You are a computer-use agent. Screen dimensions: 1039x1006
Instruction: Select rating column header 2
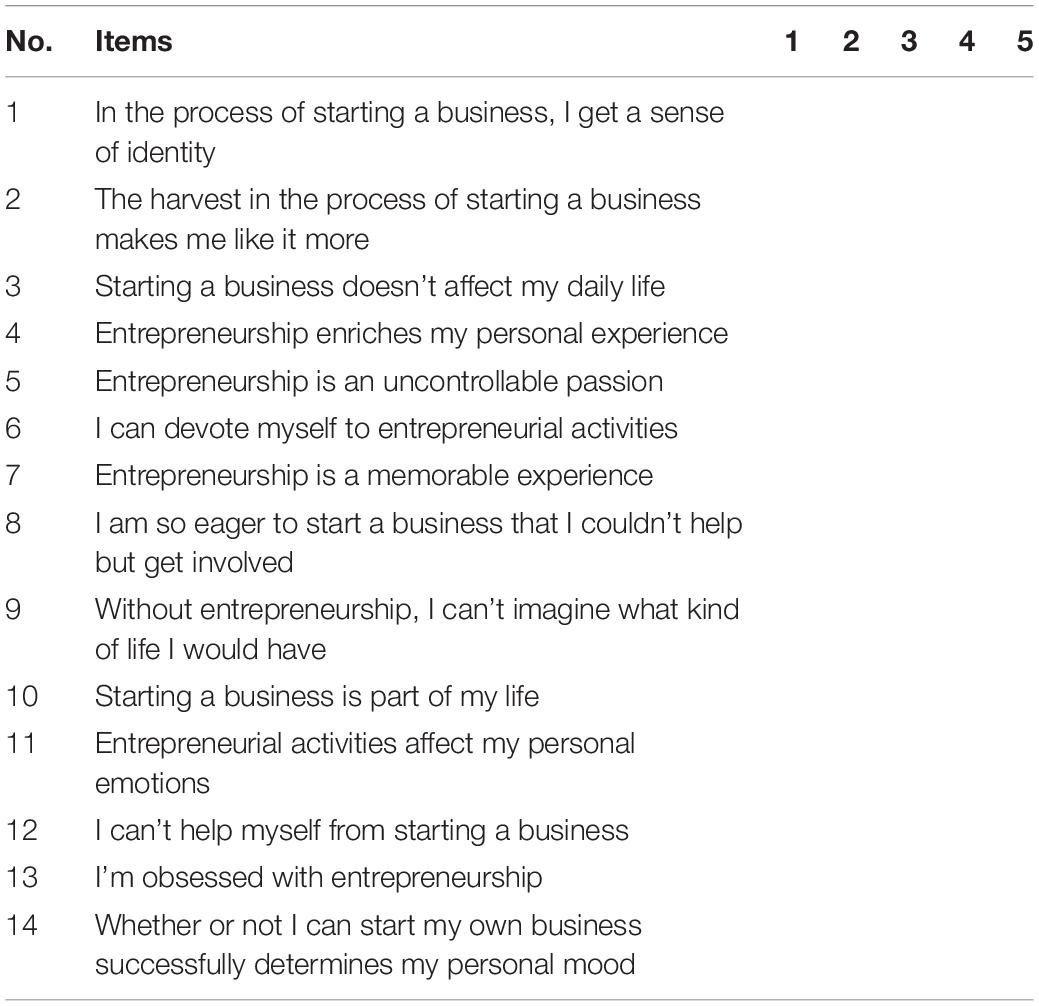[851, 41]
